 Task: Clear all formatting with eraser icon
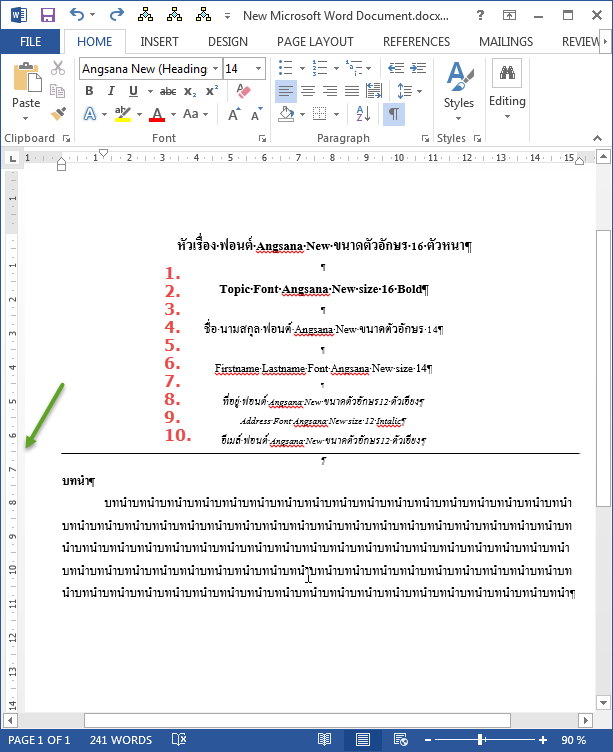point(243,91)
